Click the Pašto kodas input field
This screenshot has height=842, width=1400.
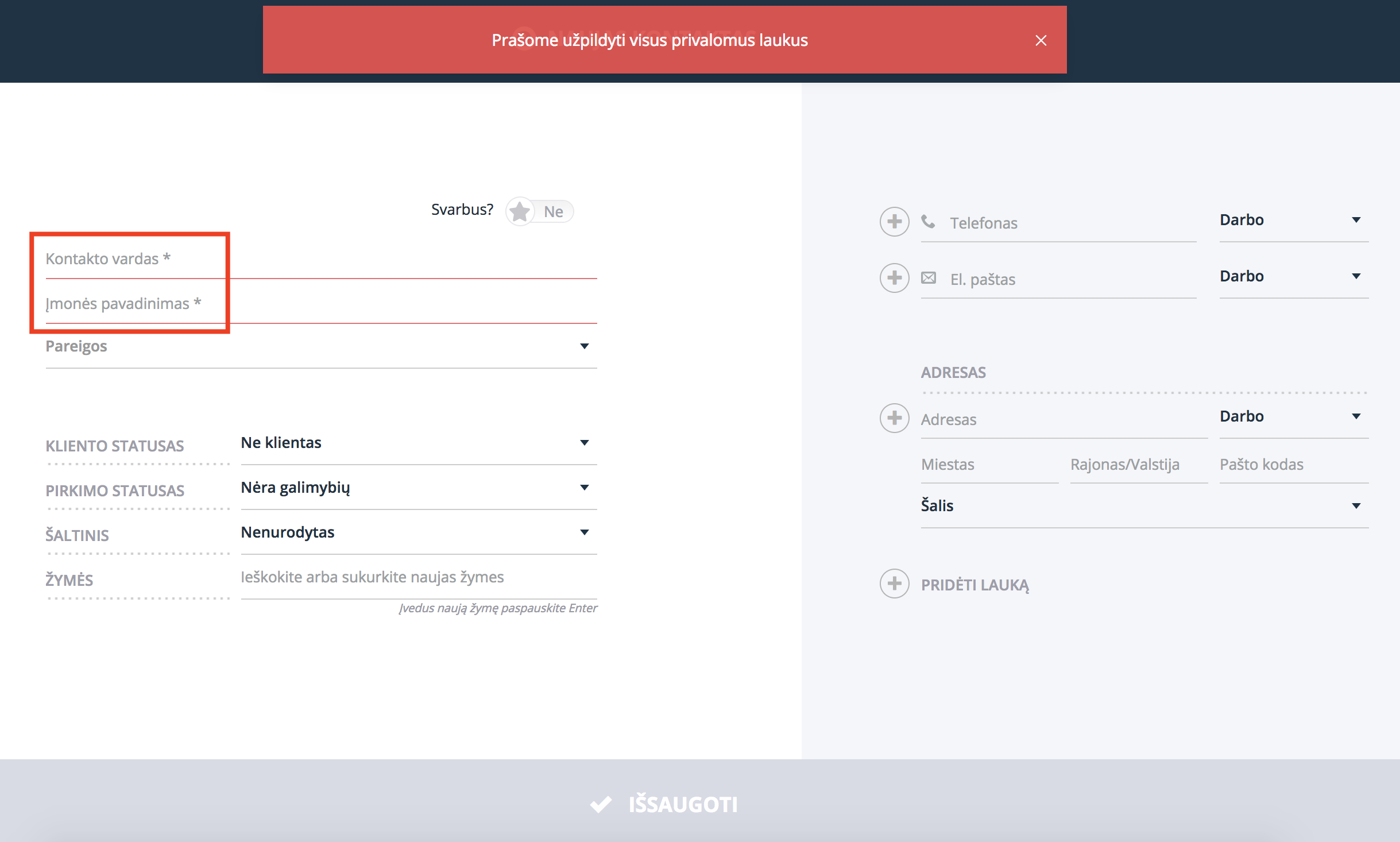point(1294,464)
